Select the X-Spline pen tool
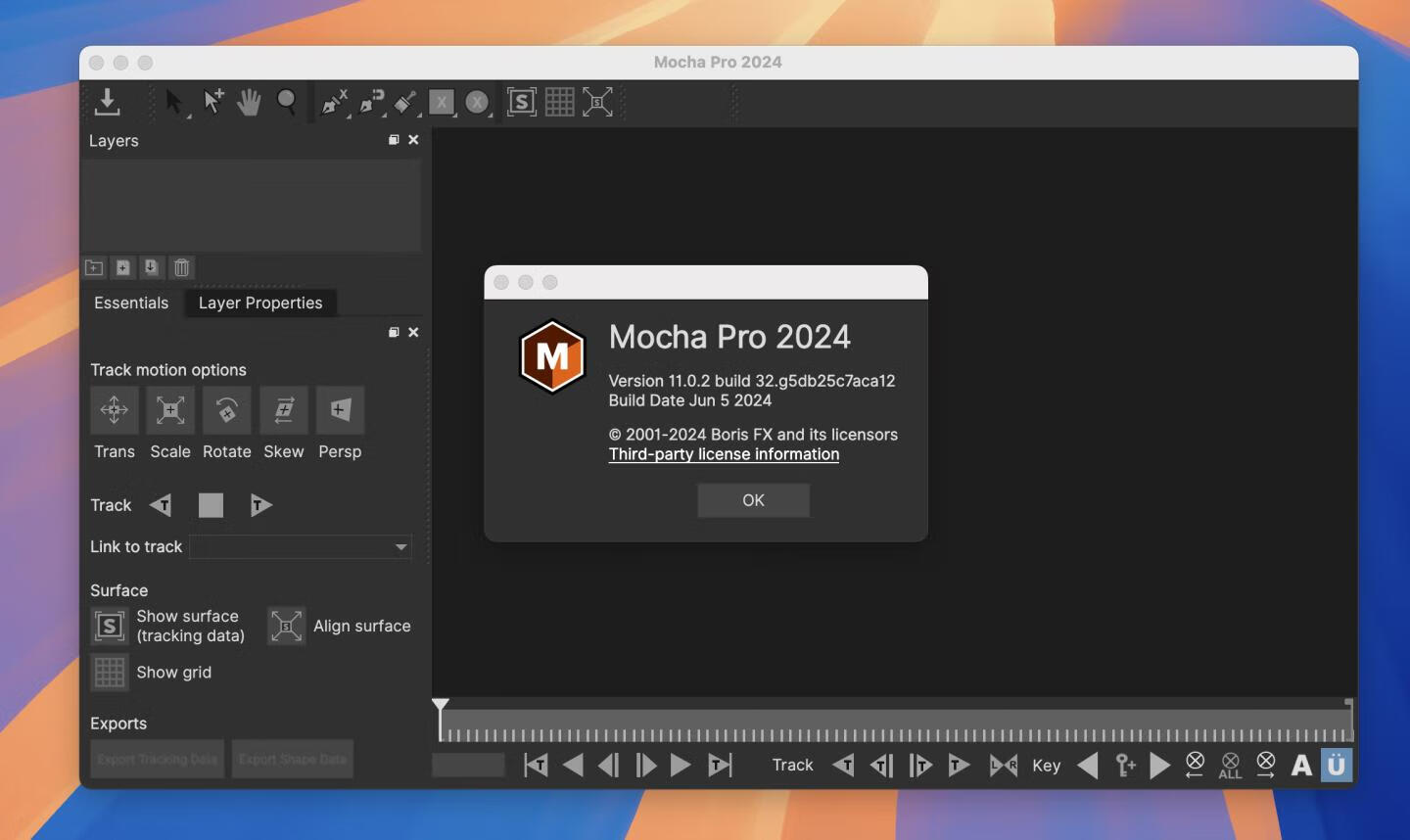The height and width of the screenshot is (840, 1410). pos(334,102)
